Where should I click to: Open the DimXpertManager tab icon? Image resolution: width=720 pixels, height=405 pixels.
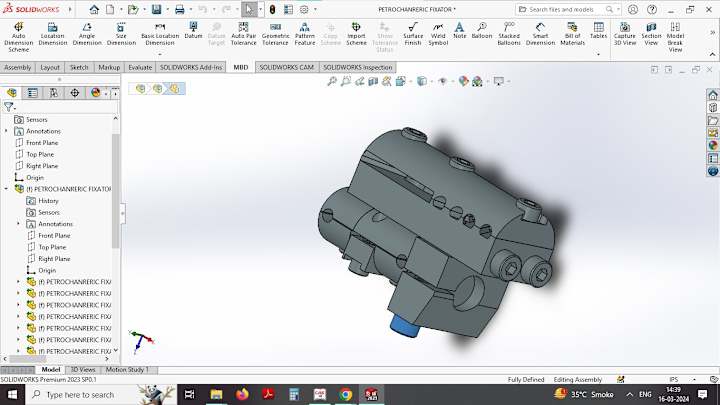pos(74,93)
